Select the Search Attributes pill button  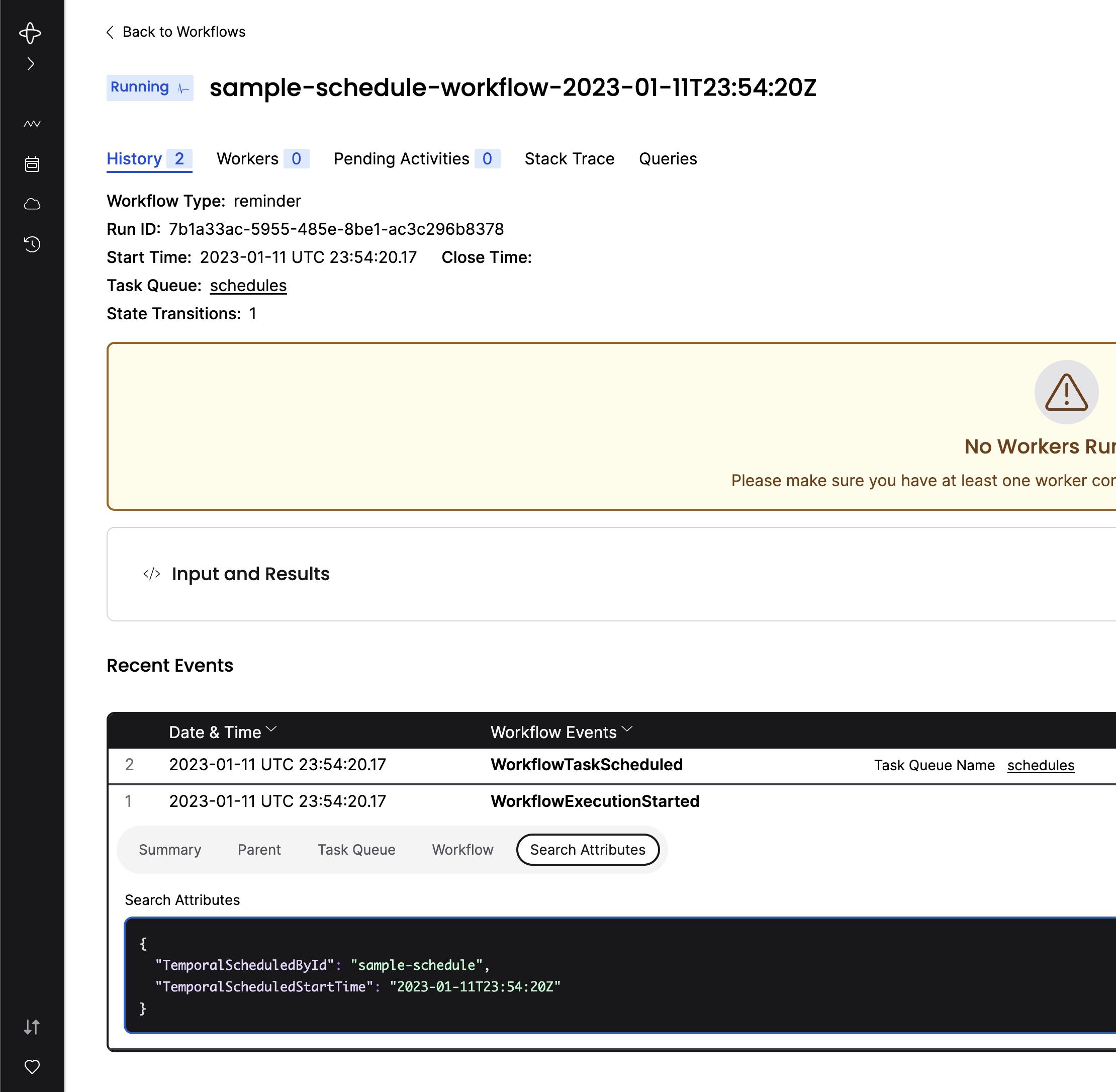click(588, 849)
